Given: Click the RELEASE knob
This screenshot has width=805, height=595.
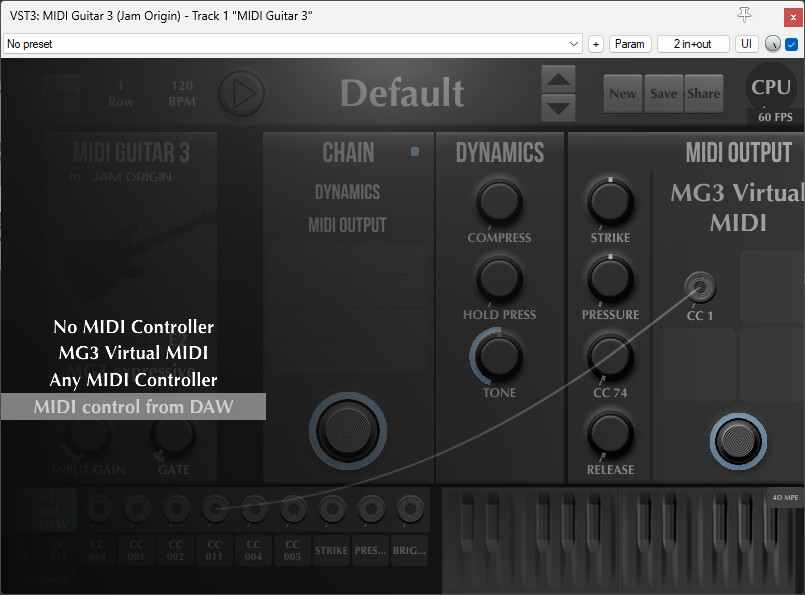Looking at the screenshot, I should (610, 434).
